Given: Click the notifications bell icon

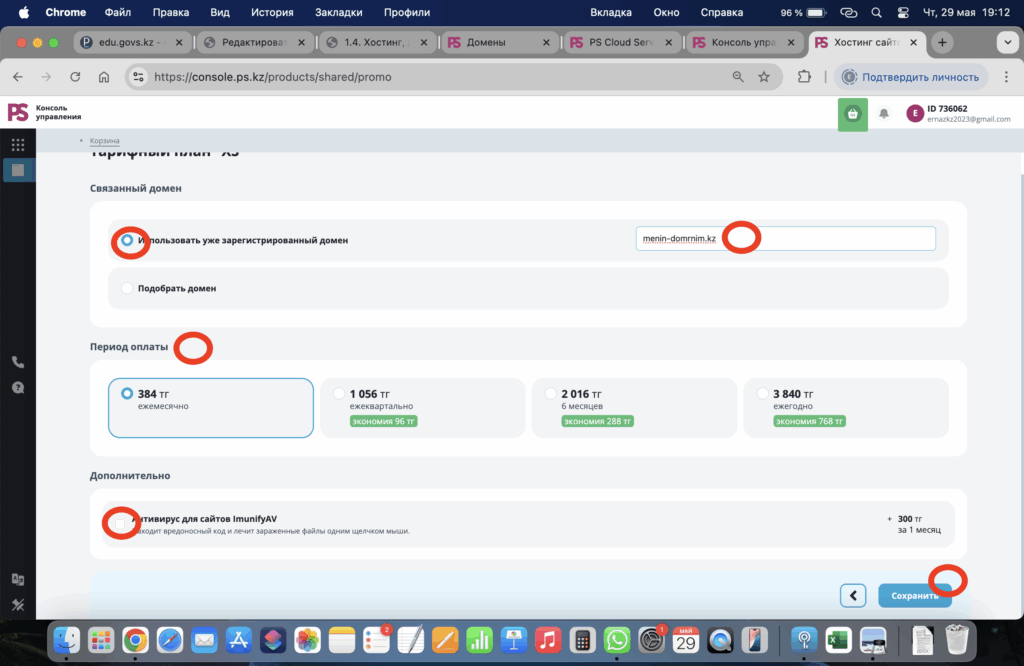Looking at the screenshot, I should pos(884,114).
